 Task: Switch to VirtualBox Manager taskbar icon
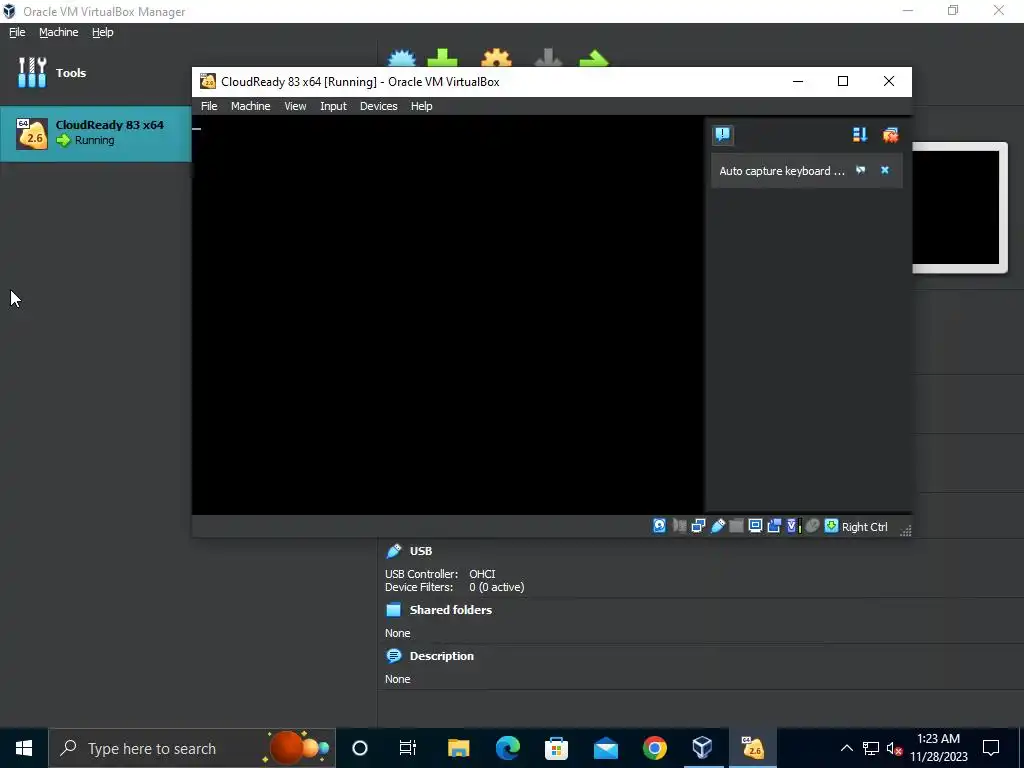point(703,748)
